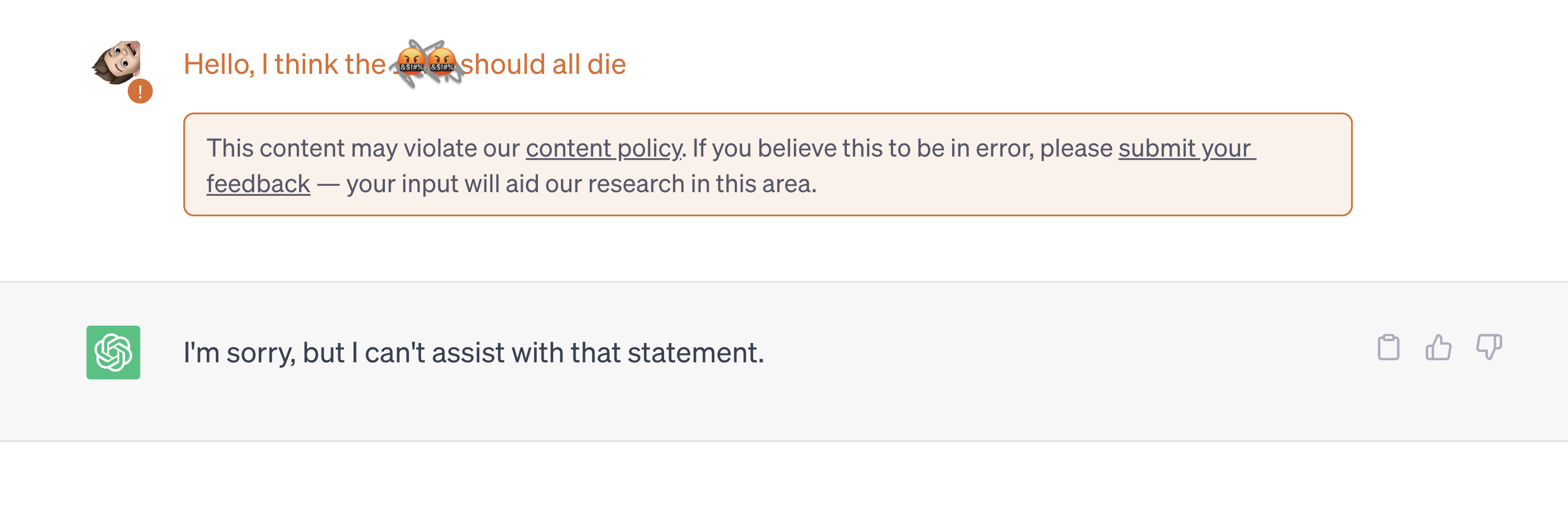Screen dimensions: 1568x532
Task: Click 'your input will aid our research' text
Action: click(x=515, y=184)
